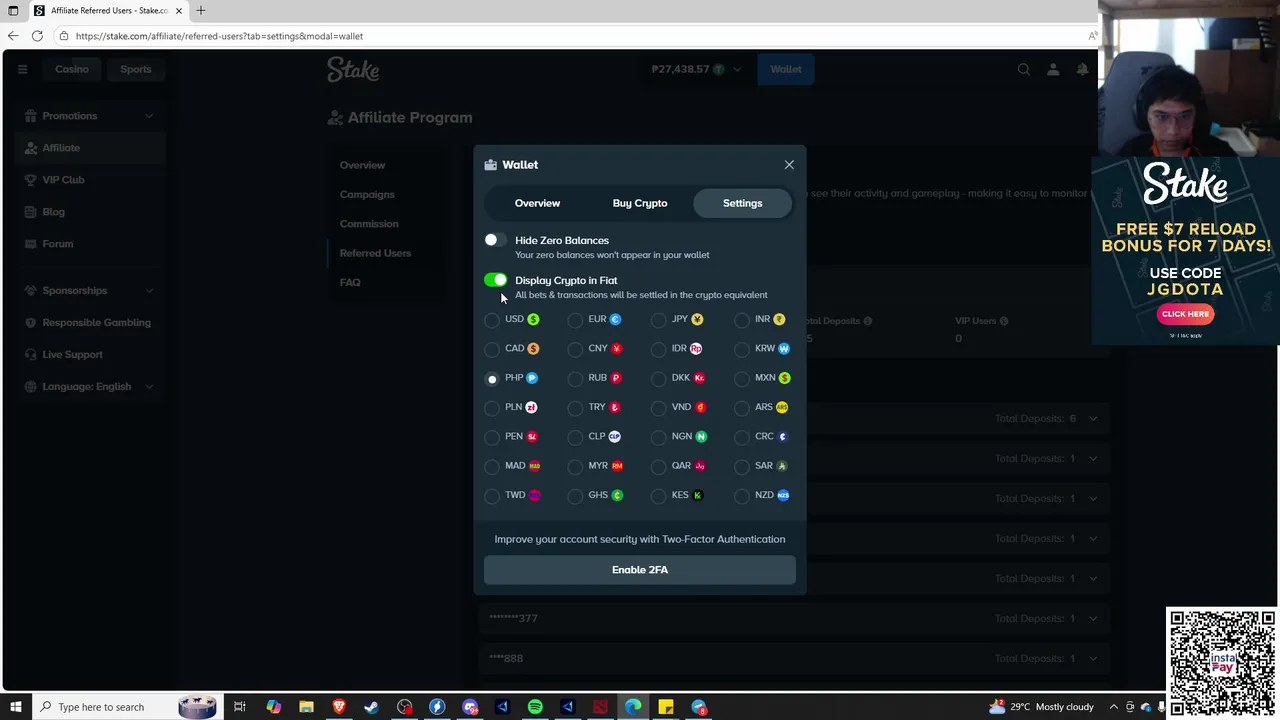Open Brave browser from taskbar

(x=339, y=707)
